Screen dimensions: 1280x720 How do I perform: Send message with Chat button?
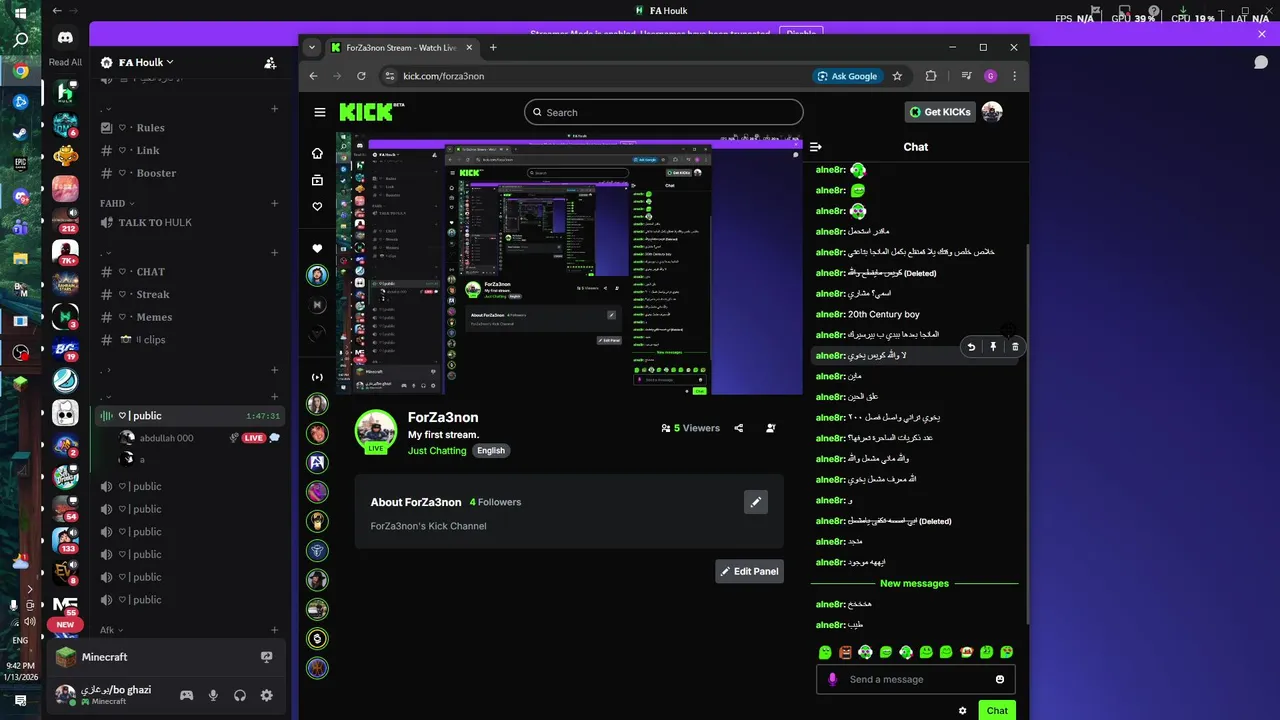tap(997, 711)
